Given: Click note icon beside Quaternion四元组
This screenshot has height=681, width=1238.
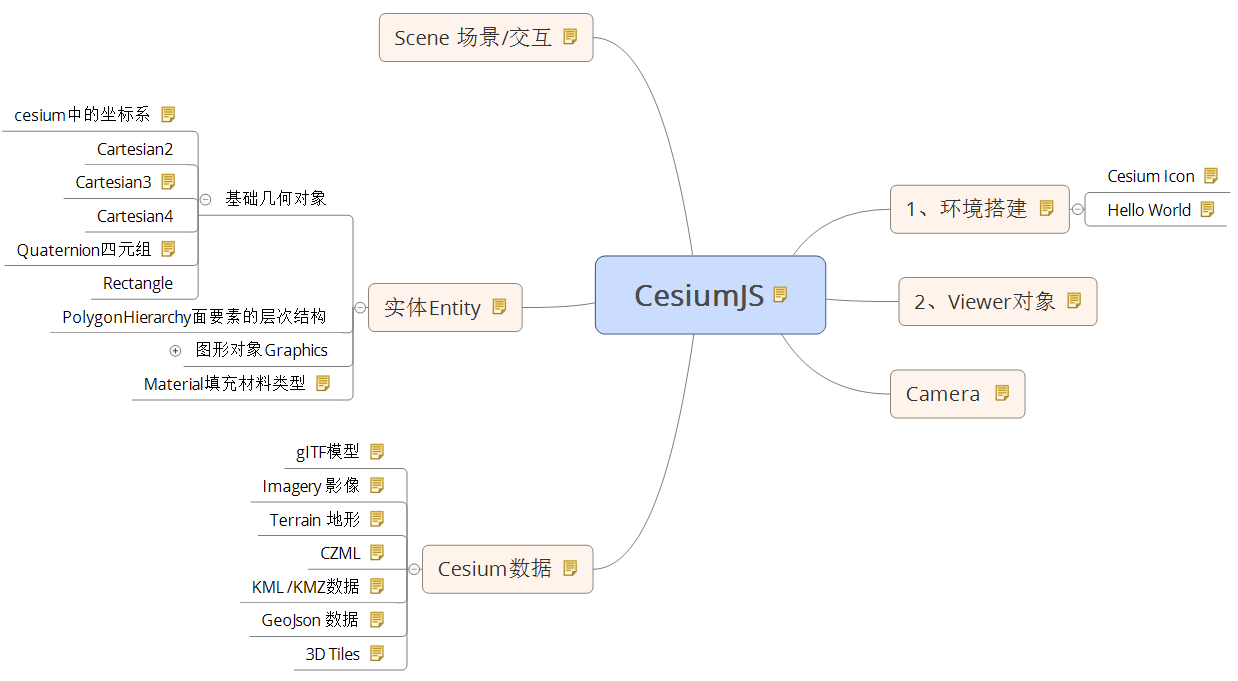Looking at the screenshot, I should click(168, 248).
